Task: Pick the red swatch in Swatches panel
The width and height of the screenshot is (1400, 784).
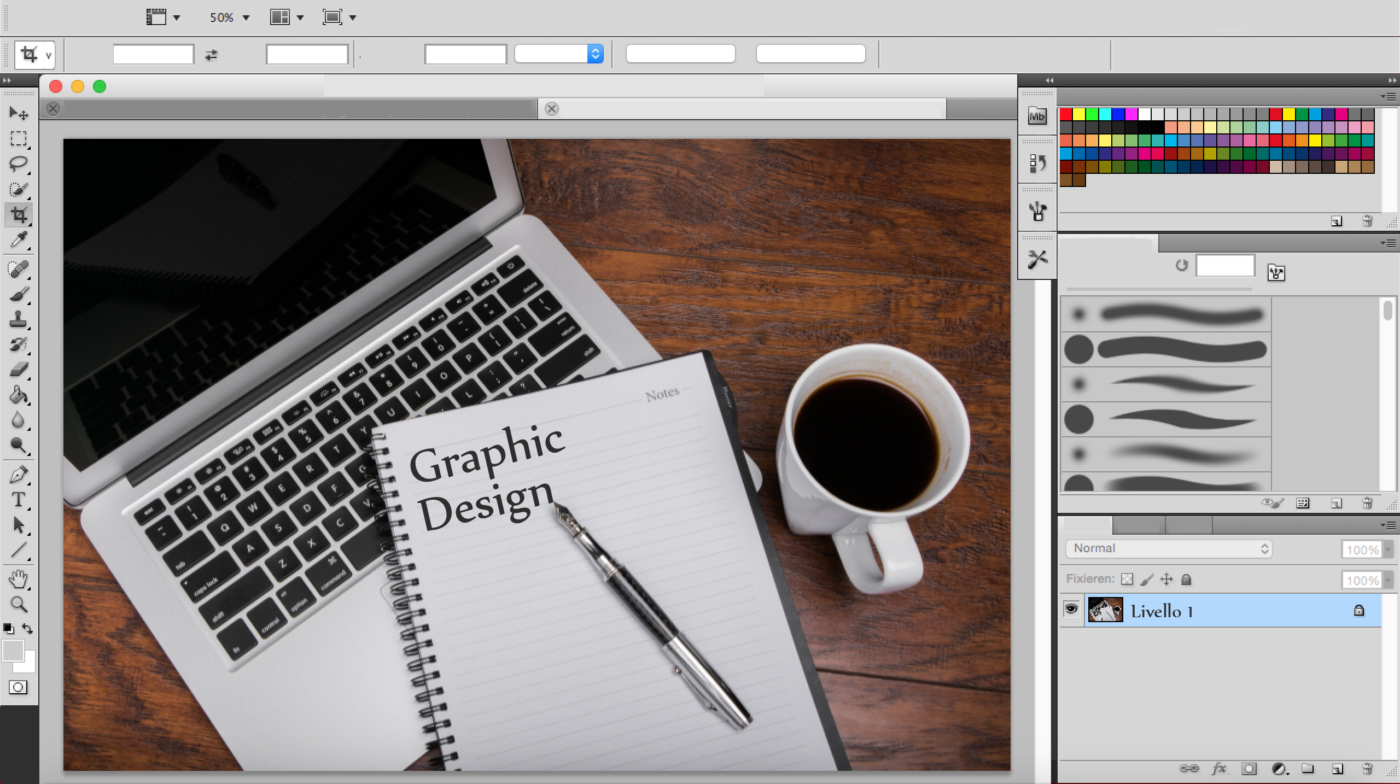Action: 1066,114
